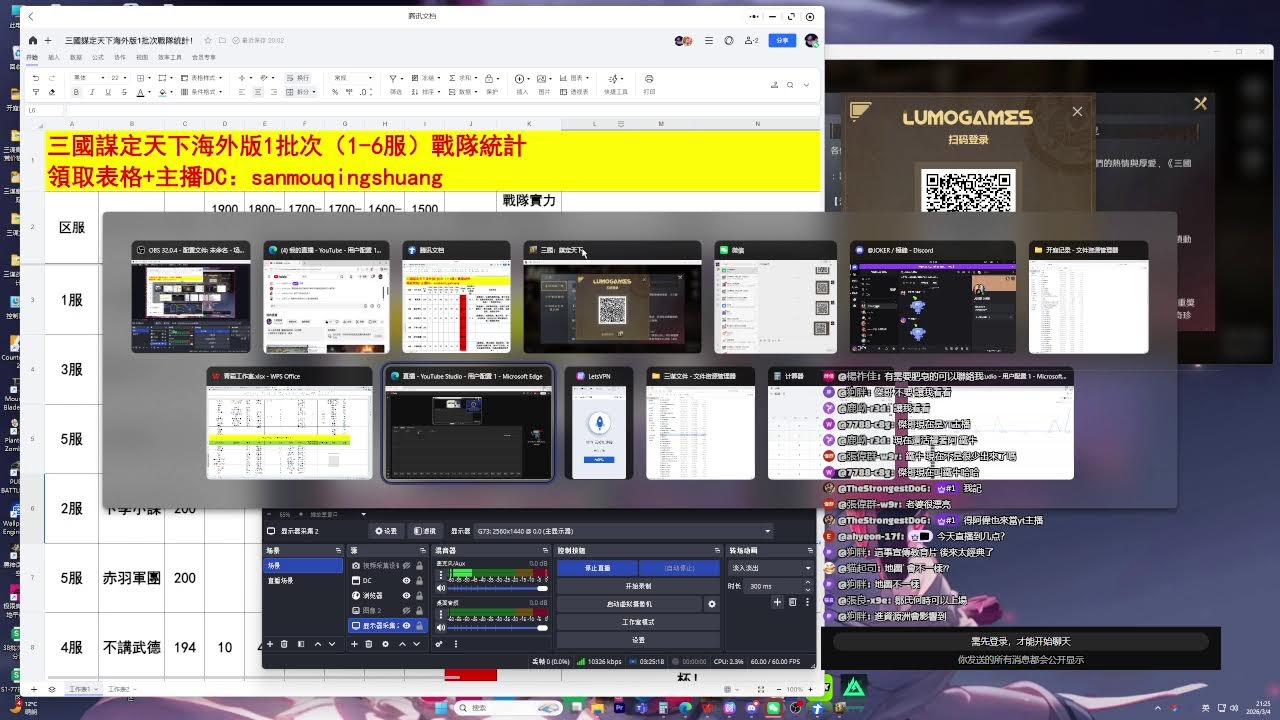Mute the 麦克风/Aux speaker icon in OBS mixer
This screenshot has width=1280, height=720.
click(441, 588)
